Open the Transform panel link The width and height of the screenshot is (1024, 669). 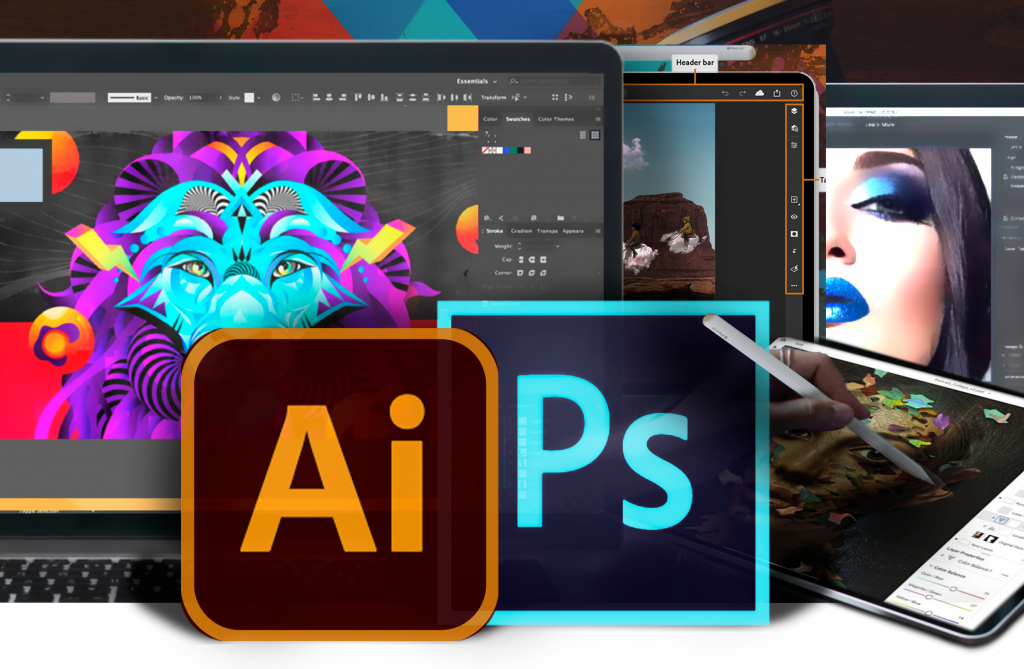494,97
